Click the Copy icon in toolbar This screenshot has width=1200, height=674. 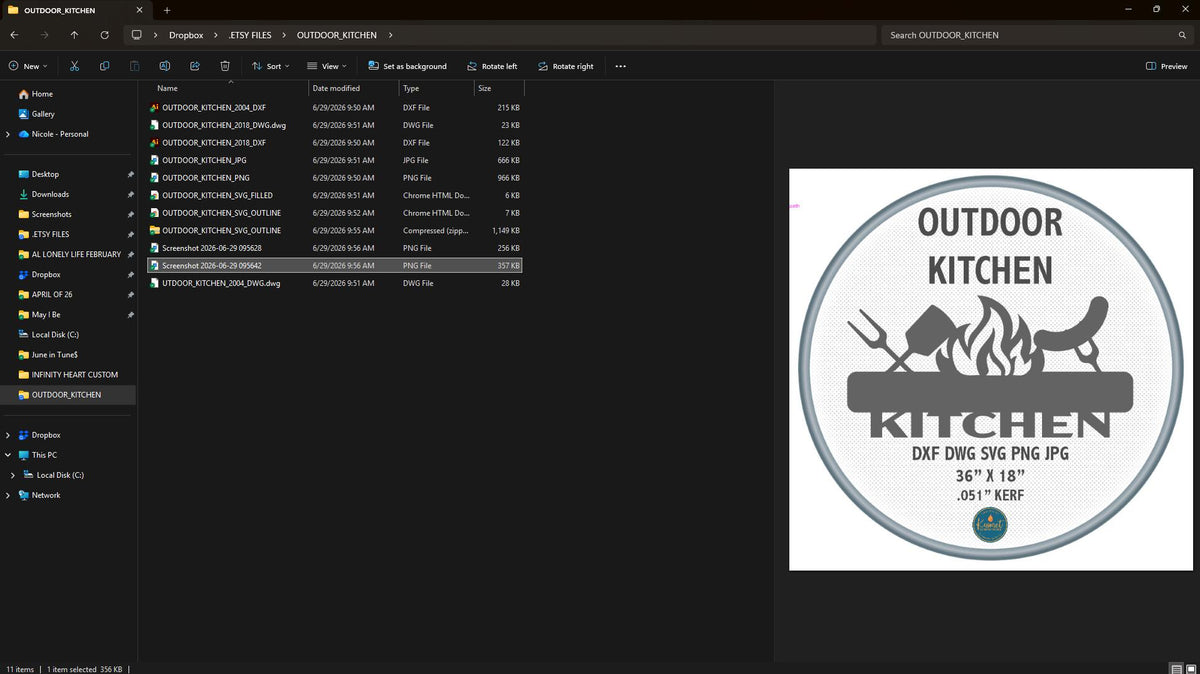(x=104, y=66)
